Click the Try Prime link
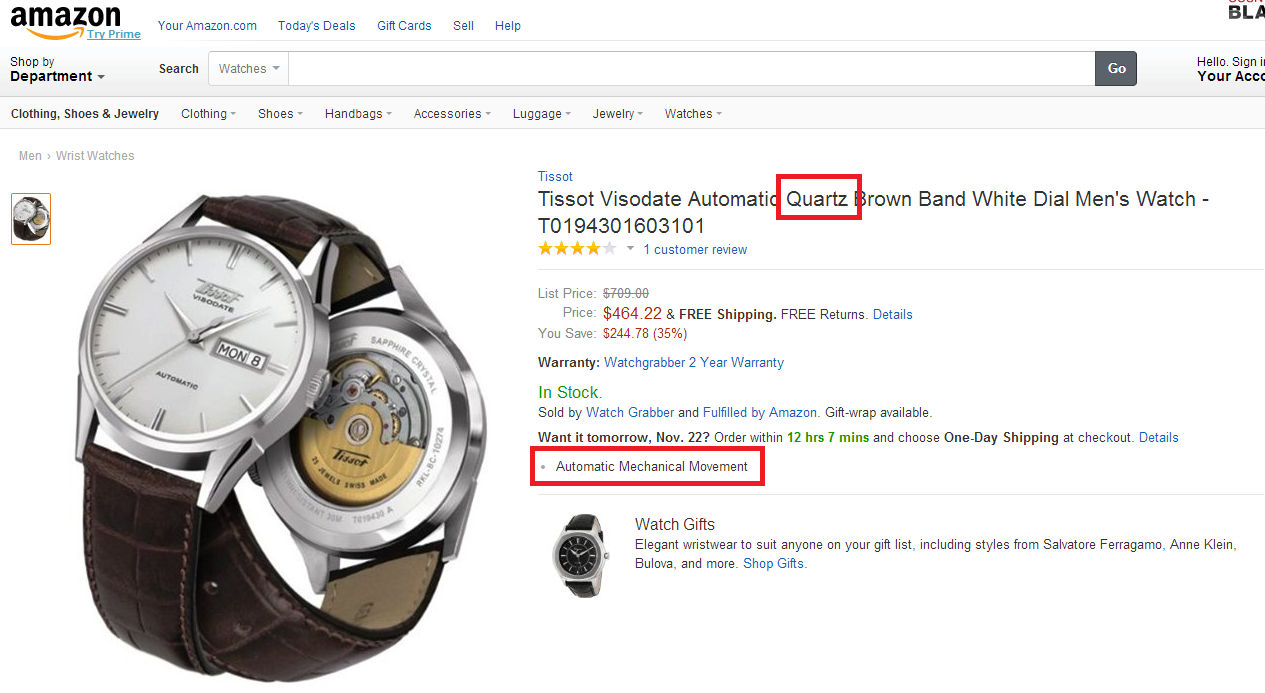Viewport: 1265px width, 693px height. click(114, 34)
